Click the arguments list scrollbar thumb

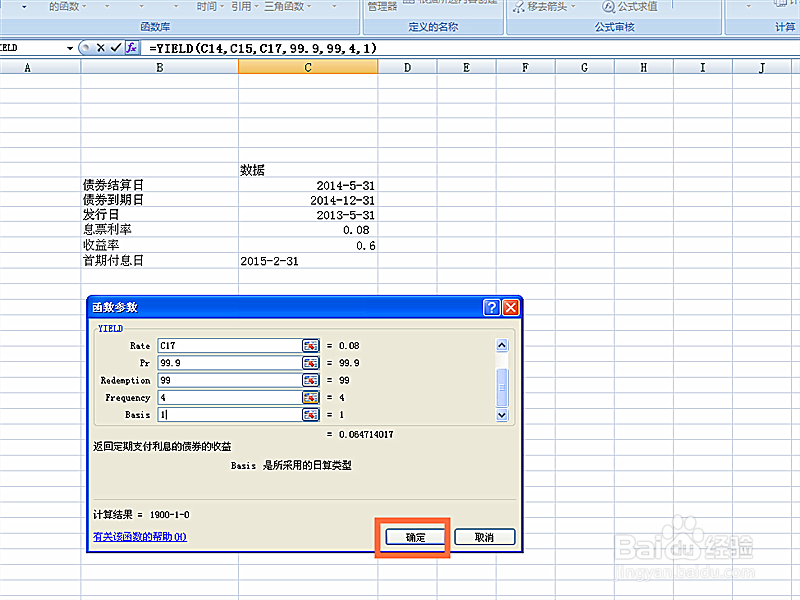coord(502,387)
